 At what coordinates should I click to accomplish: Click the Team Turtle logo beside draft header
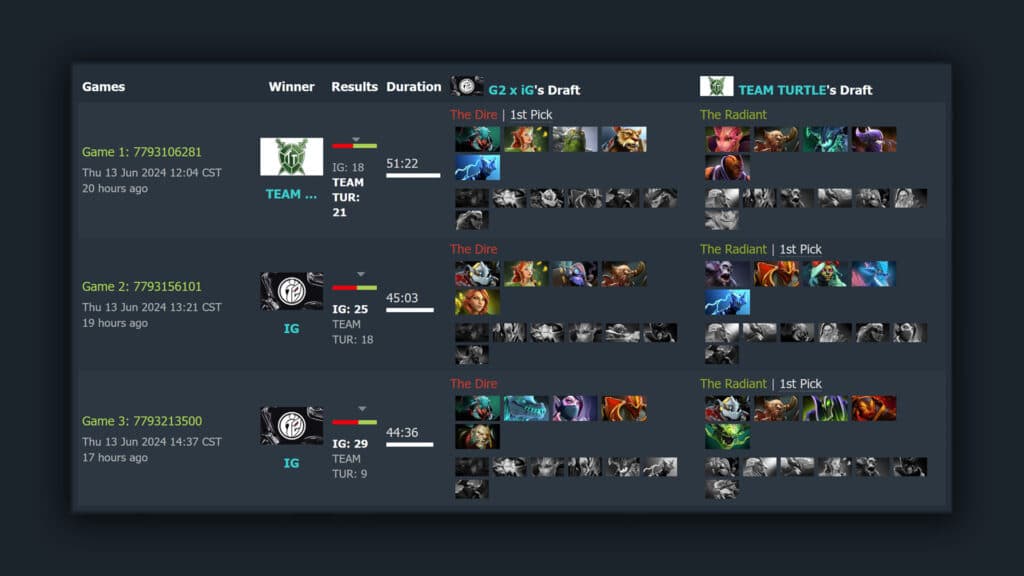[716, 86]
